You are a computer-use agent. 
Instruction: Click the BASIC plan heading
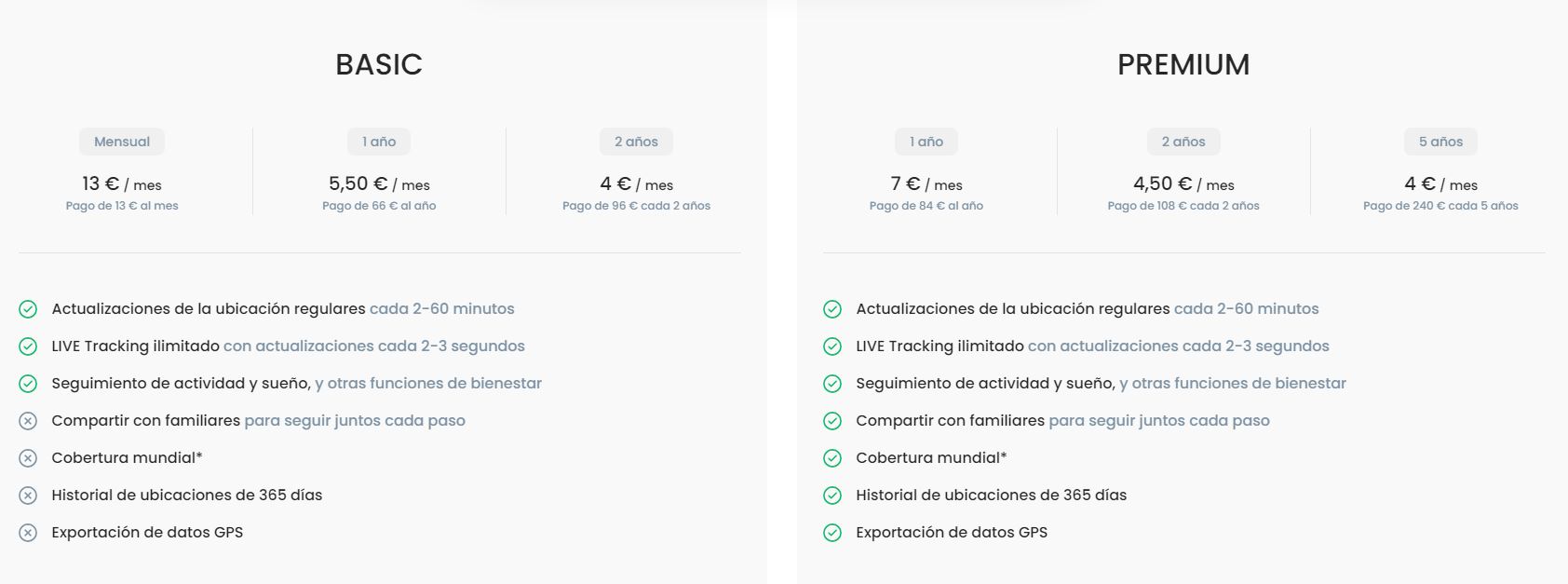click(x=379, y=64)
